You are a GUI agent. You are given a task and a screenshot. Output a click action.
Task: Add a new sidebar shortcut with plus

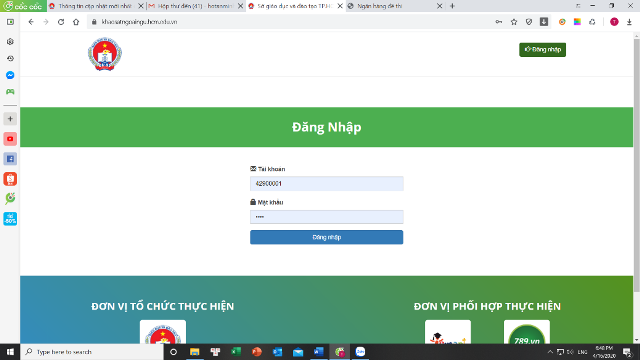coord(10,119)
